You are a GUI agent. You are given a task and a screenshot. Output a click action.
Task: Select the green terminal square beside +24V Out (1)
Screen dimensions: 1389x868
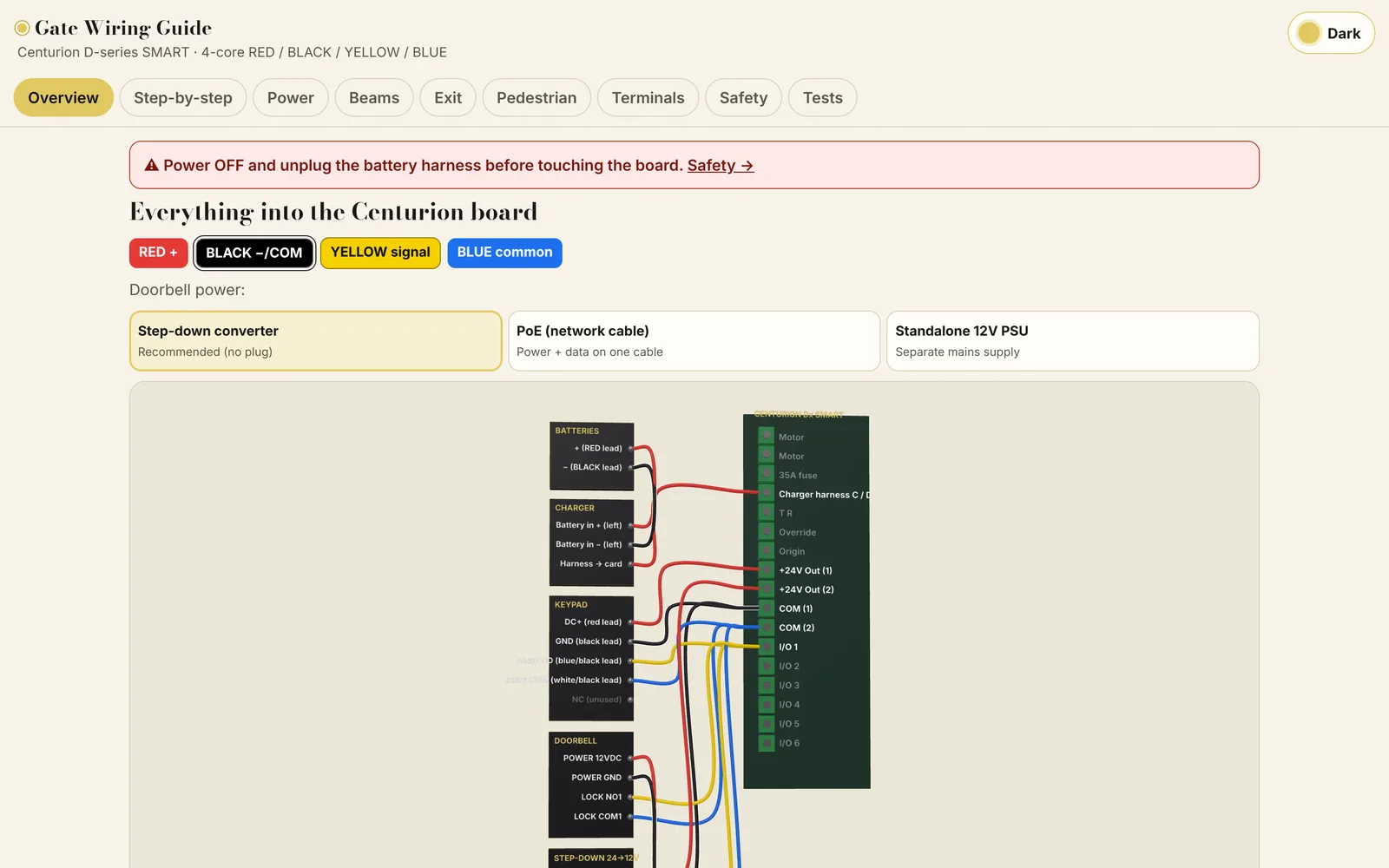[x=767, y=570]
